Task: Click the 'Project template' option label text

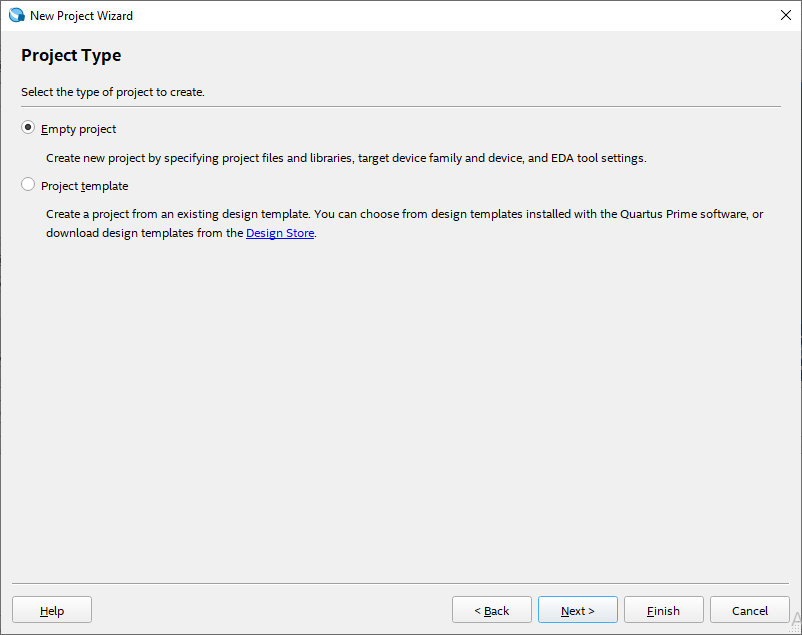Action: tap(84, 186)
